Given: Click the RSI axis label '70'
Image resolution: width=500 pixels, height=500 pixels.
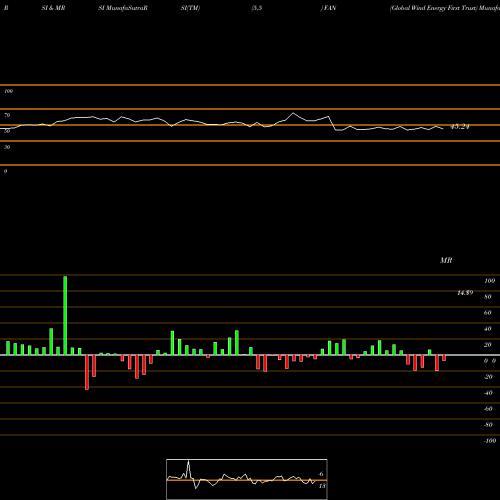Looking at the screenshot, I should tap(7, 115).
